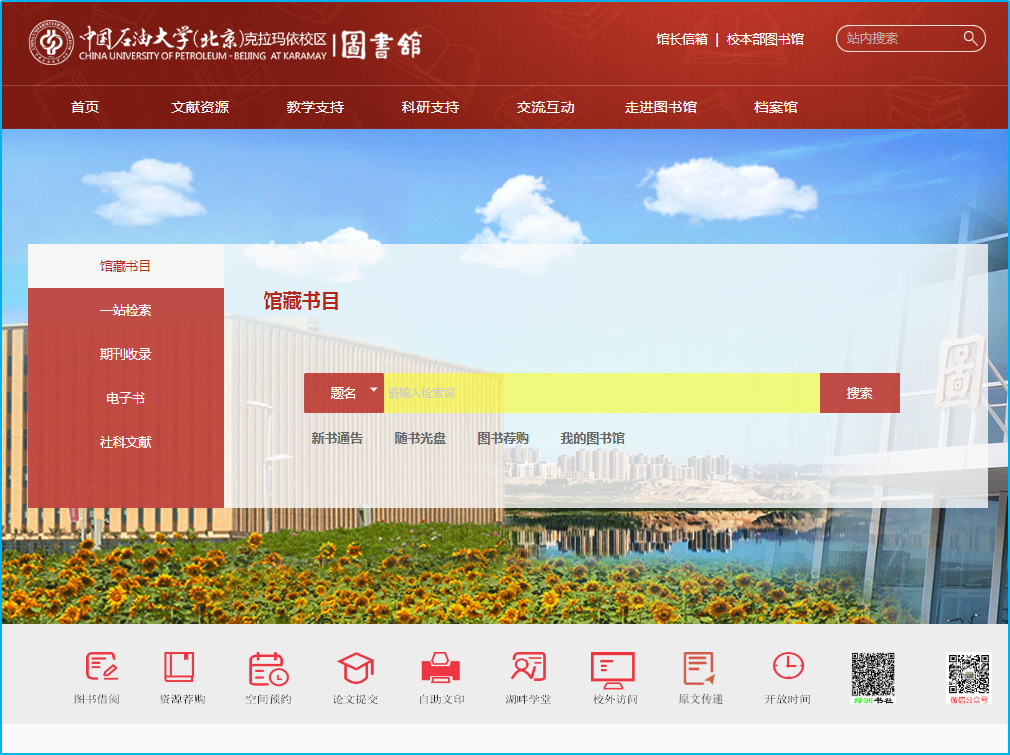This screenshot has width=1010, height=755.
Task: Select the 一站检索 sidebar tab
Action: click(x=126, y=310)
